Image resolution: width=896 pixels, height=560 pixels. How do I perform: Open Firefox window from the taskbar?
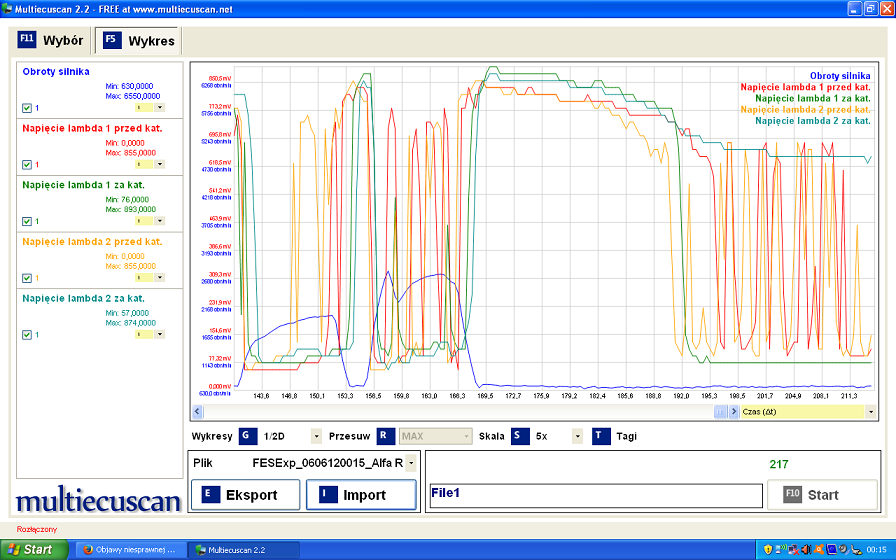130,549
